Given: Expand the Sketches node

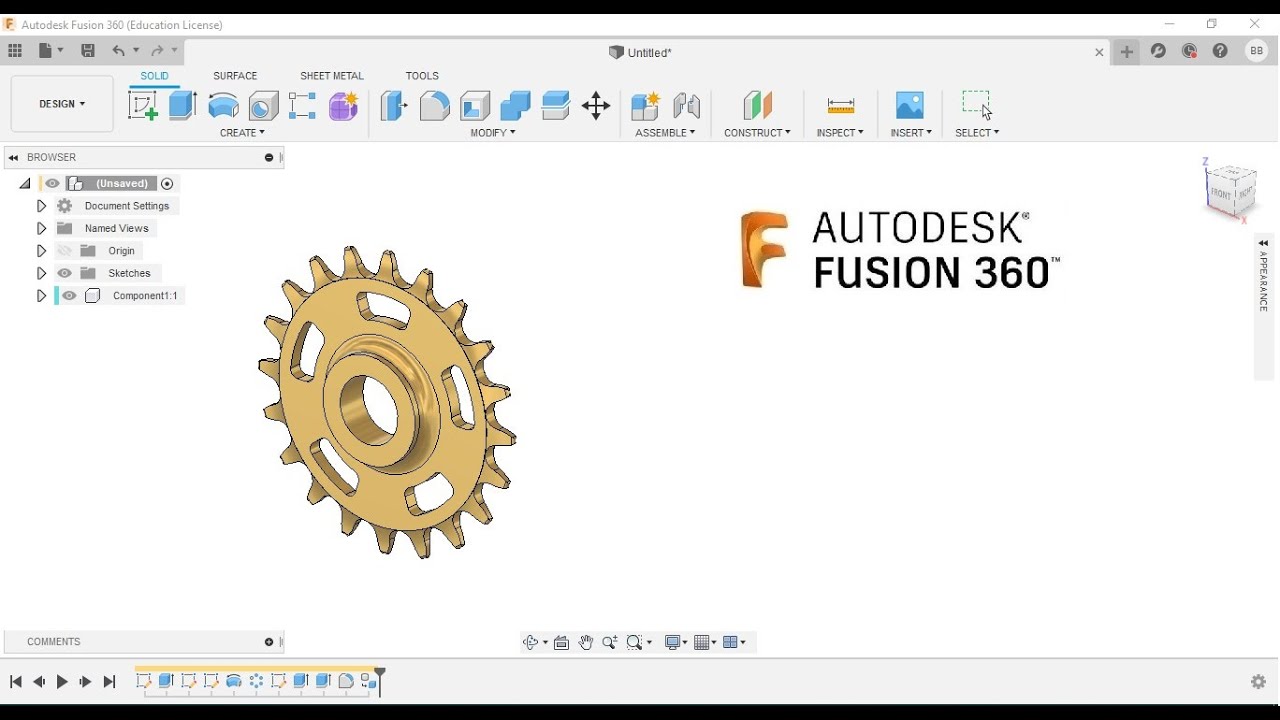Looking at the screenshot, I should pos(41,273).
